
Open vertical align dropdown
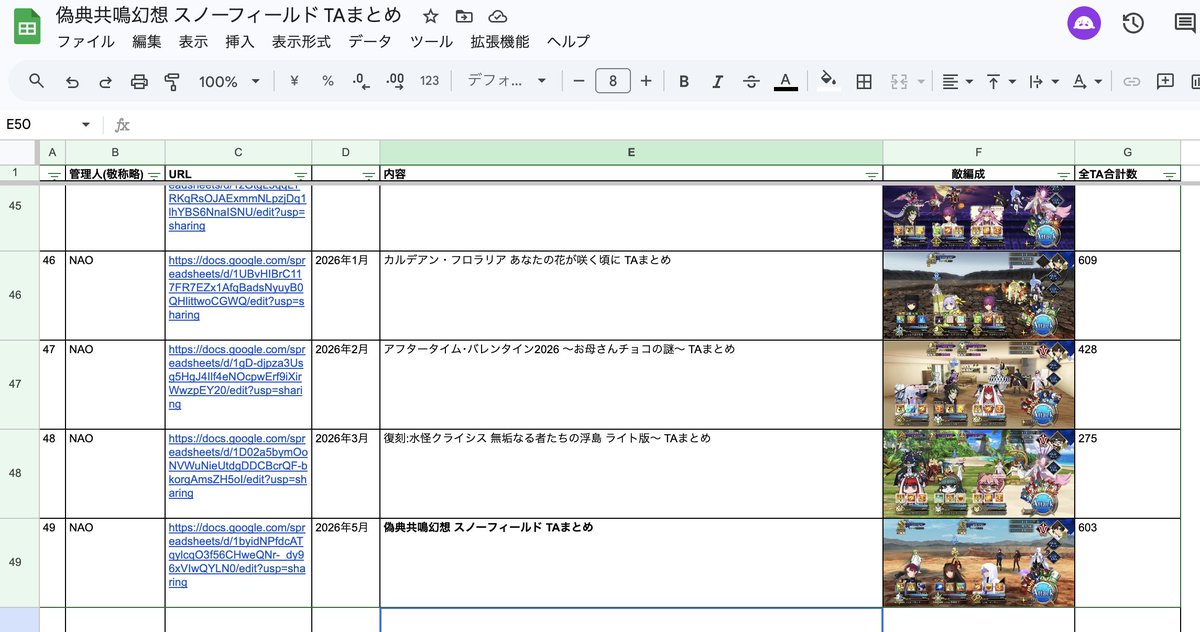click(1001, 81)
